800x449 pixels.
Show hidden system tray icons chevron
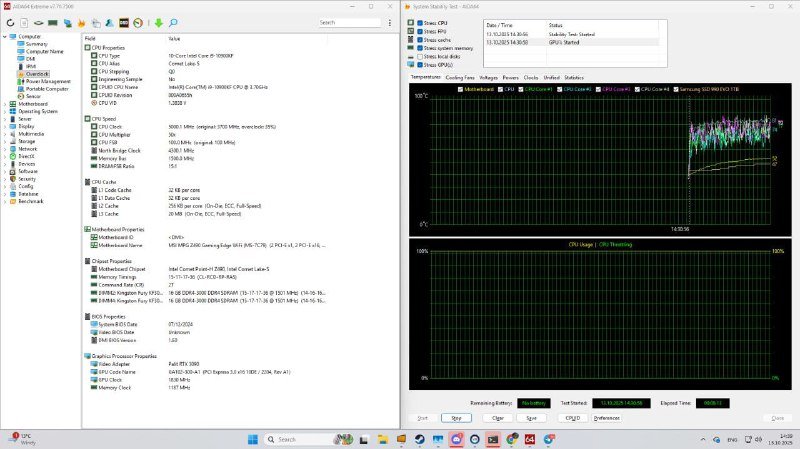(703, 439)
